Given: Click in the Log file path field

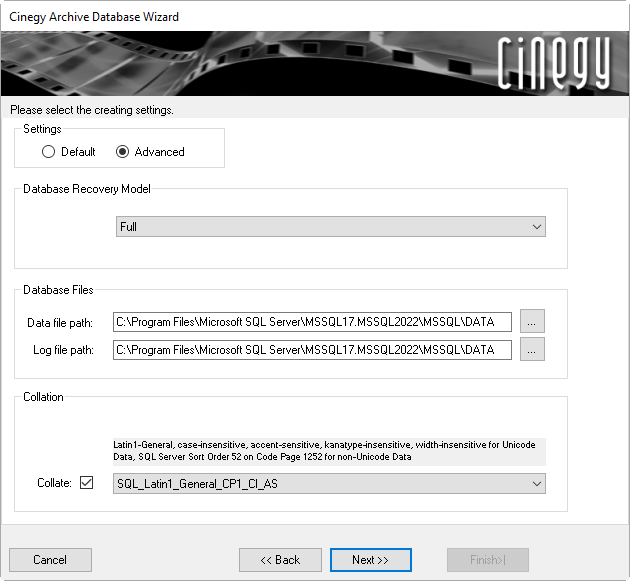Looking at the screenshot, I should 312,350.
